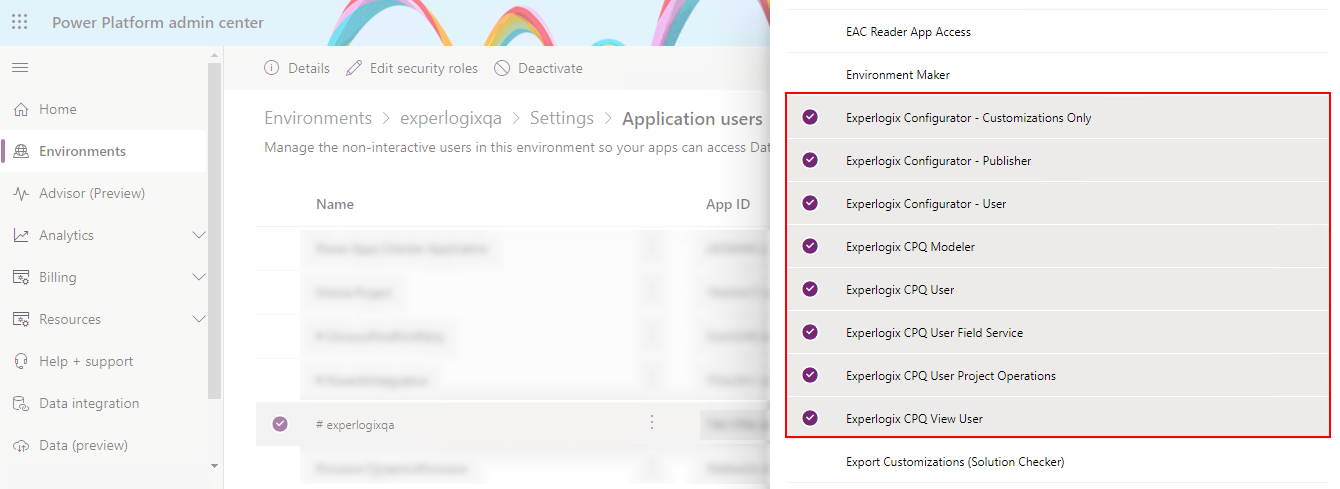Click the Deactivate circle icon
The image size is (1340, 489).
coord(502,68)
